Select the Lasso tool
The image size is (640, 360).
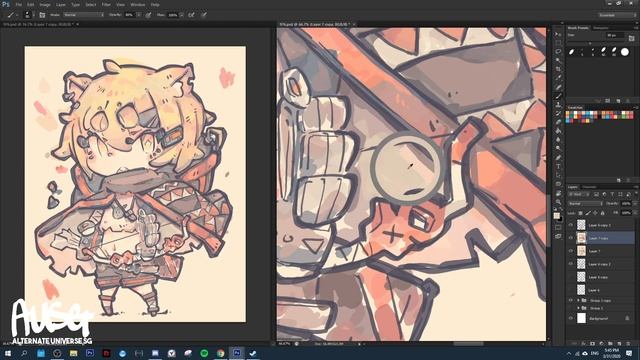pos(558,51)
